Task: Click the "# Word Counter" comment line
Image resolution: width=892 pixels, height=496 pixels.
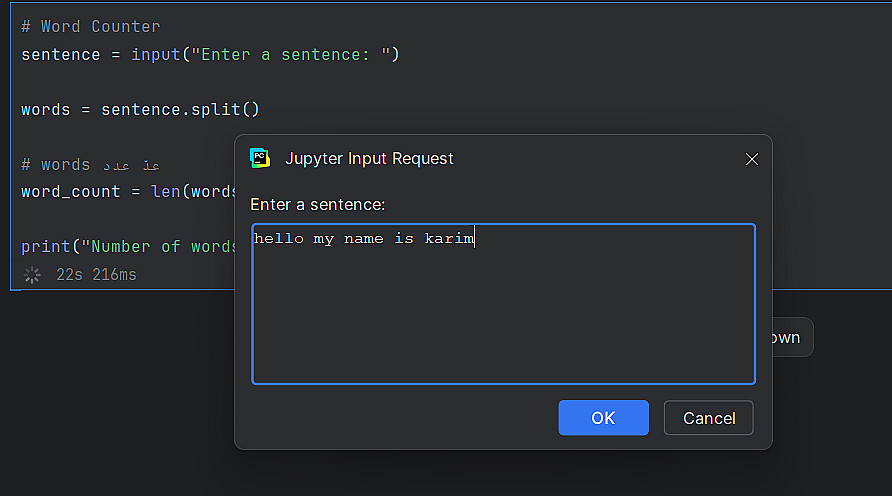Action: pos(90,26)
